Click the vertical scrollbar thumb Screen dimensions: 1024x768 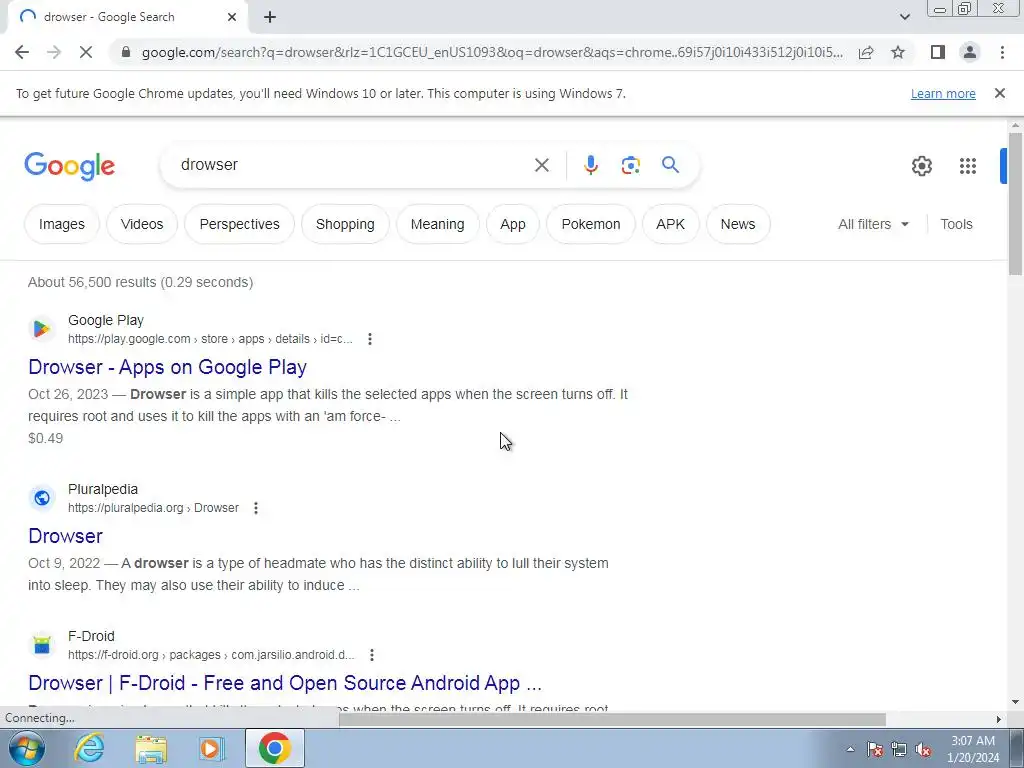[x=1015, y=204]
